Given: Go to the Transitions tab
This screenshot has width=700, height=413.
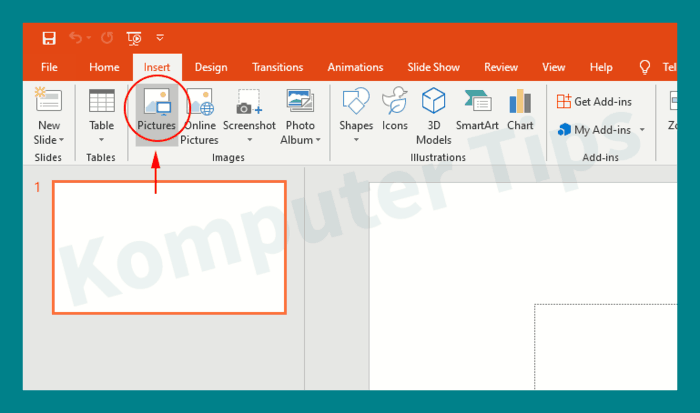Looking at the screenshot, I should (x=277, y=67).
